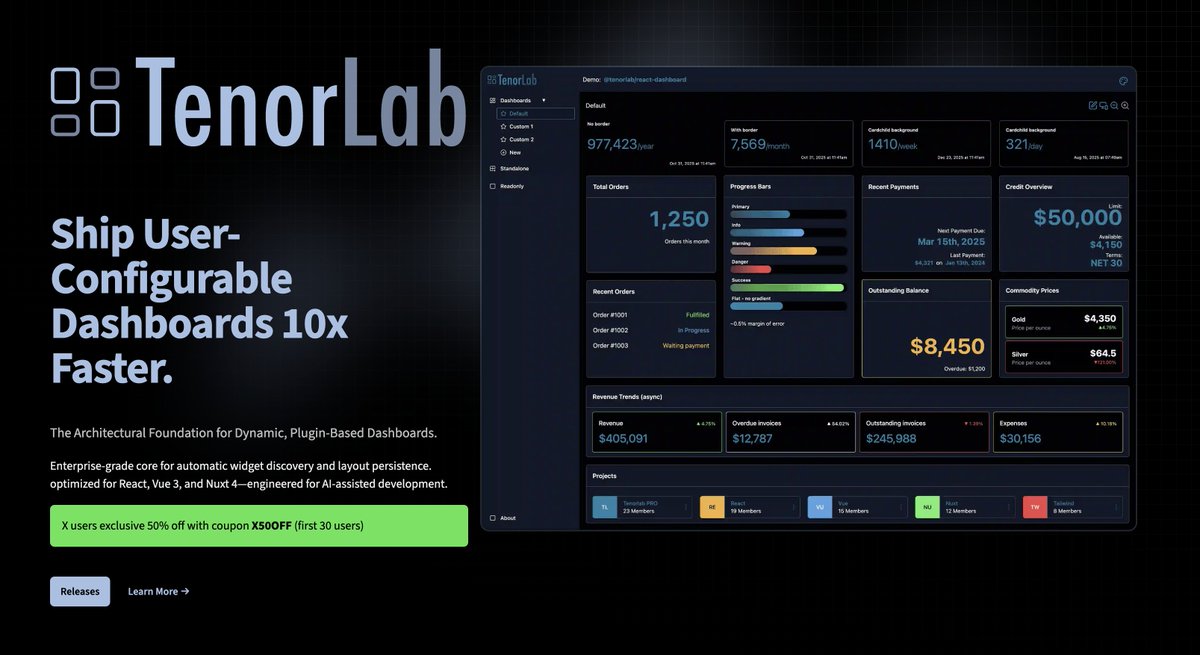This screenshot has height=655, width=1200.
Task: Select the Default dashboard in sidebar
Action: 535,114
